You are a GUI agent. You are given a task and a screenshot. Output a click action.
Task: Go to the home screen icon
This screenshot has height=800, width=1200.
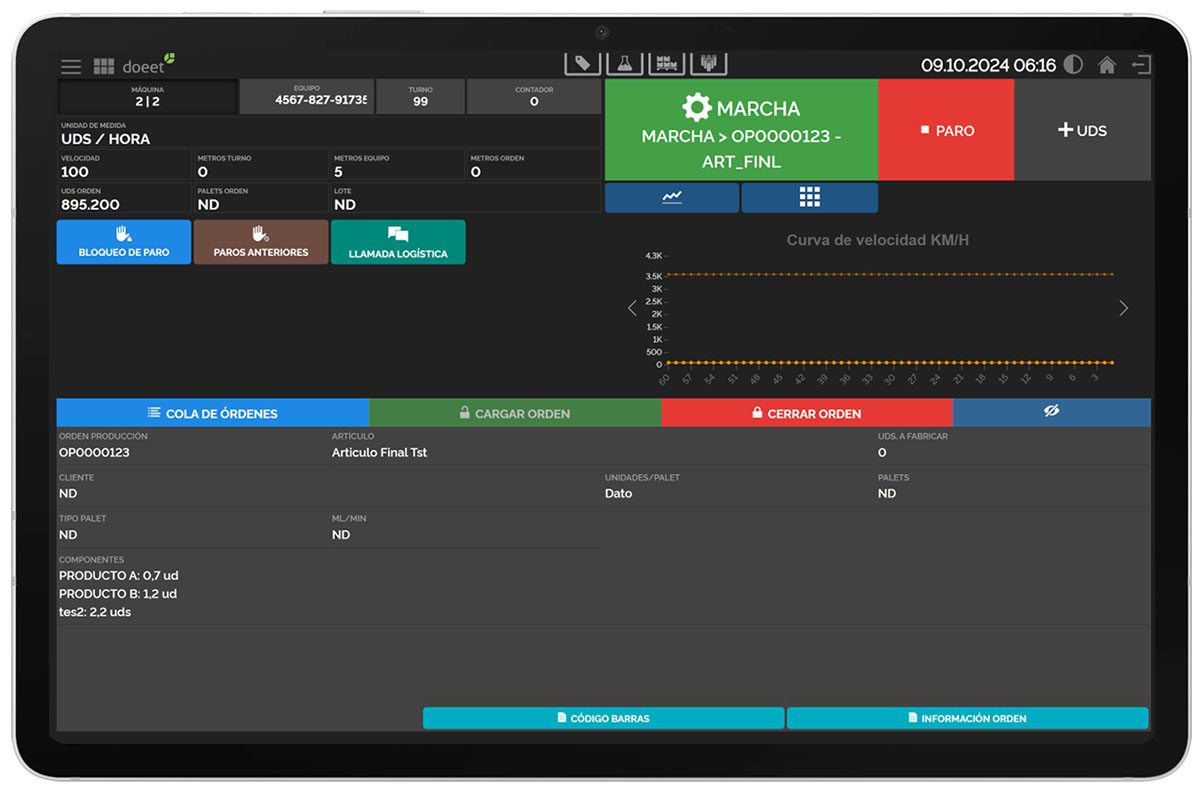1107,66
